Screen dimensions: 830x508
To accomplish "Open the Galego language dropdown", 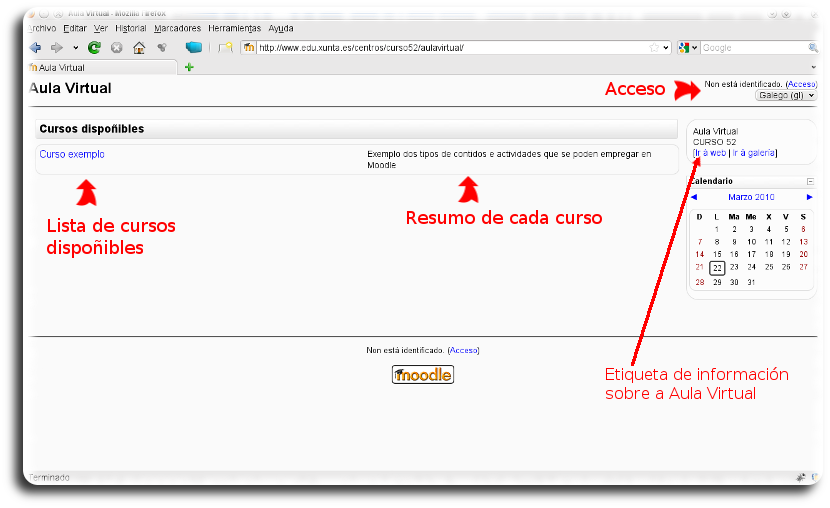I will coord(786,95).
